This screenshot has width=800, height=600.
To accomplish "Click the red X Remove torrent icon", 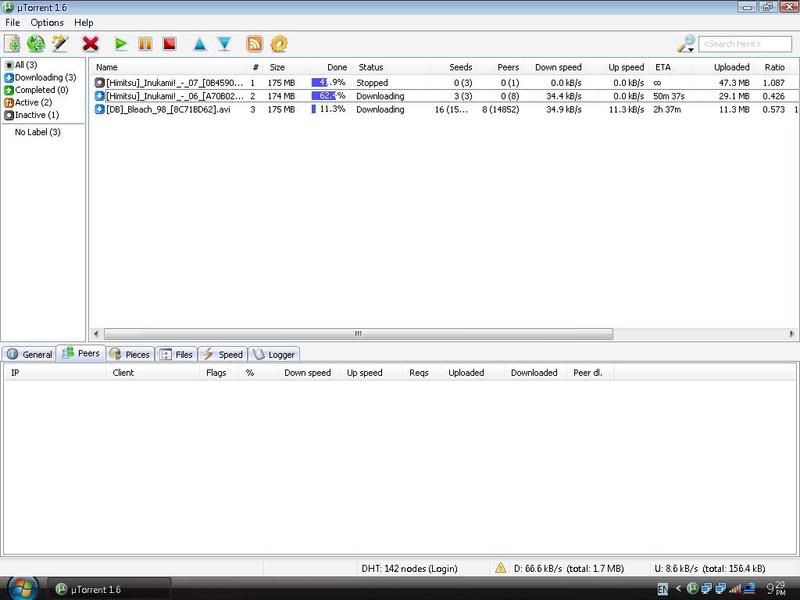I will 90,44.
